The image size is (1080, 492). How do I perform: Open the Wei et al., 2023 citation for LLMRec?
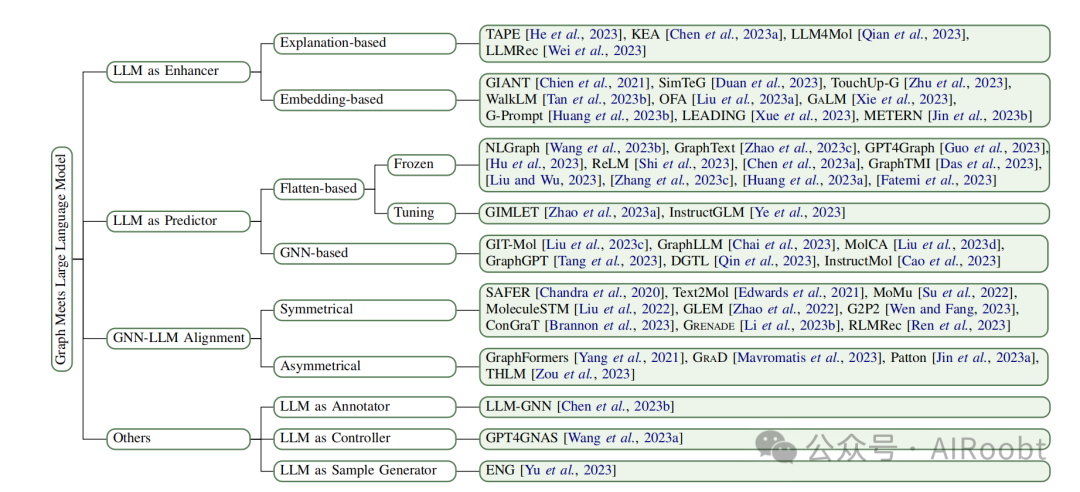(593, 50)
